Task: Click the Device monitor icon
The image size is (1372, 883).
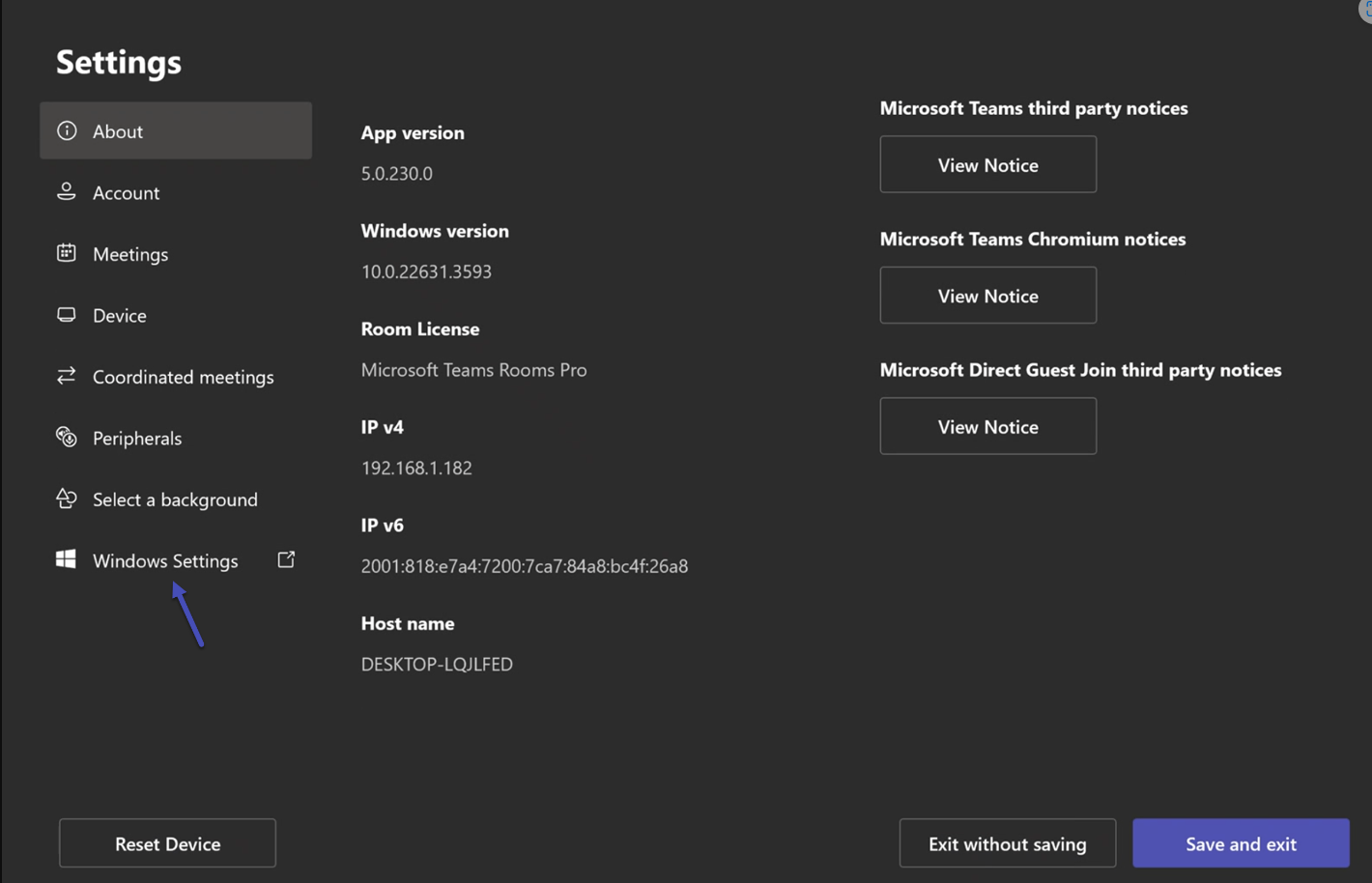Action: click(67, 315)
